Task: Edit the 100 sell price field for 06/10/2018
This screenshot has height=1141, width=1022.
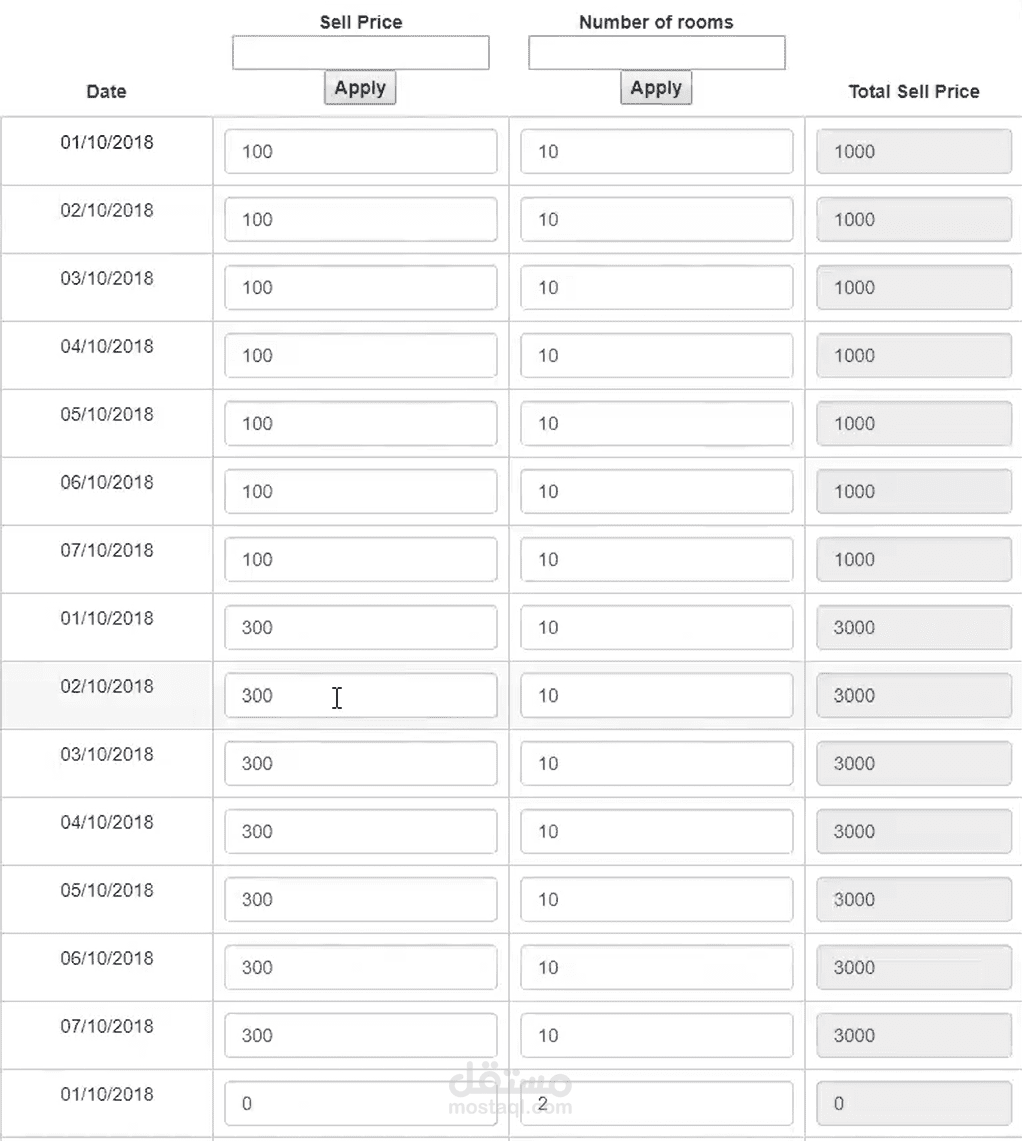Action: 360,492
